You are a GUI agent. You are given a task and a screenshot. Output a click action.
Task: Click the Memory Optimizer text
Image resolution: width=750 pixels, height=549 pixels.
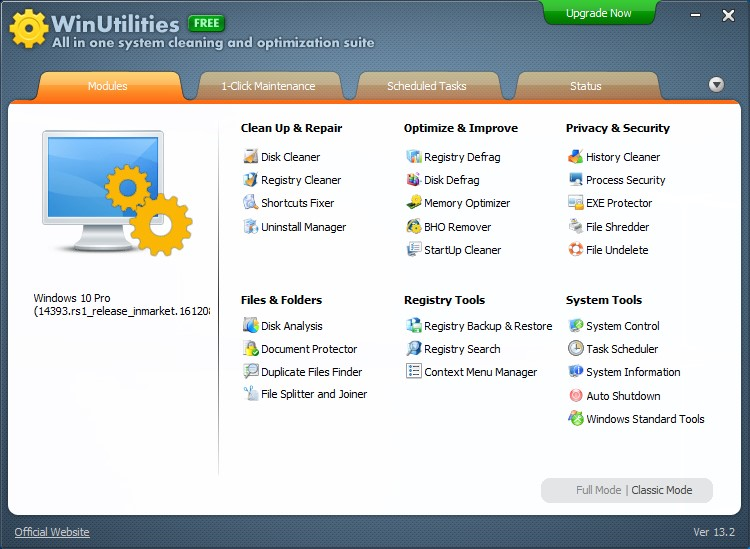click(467, 203)
